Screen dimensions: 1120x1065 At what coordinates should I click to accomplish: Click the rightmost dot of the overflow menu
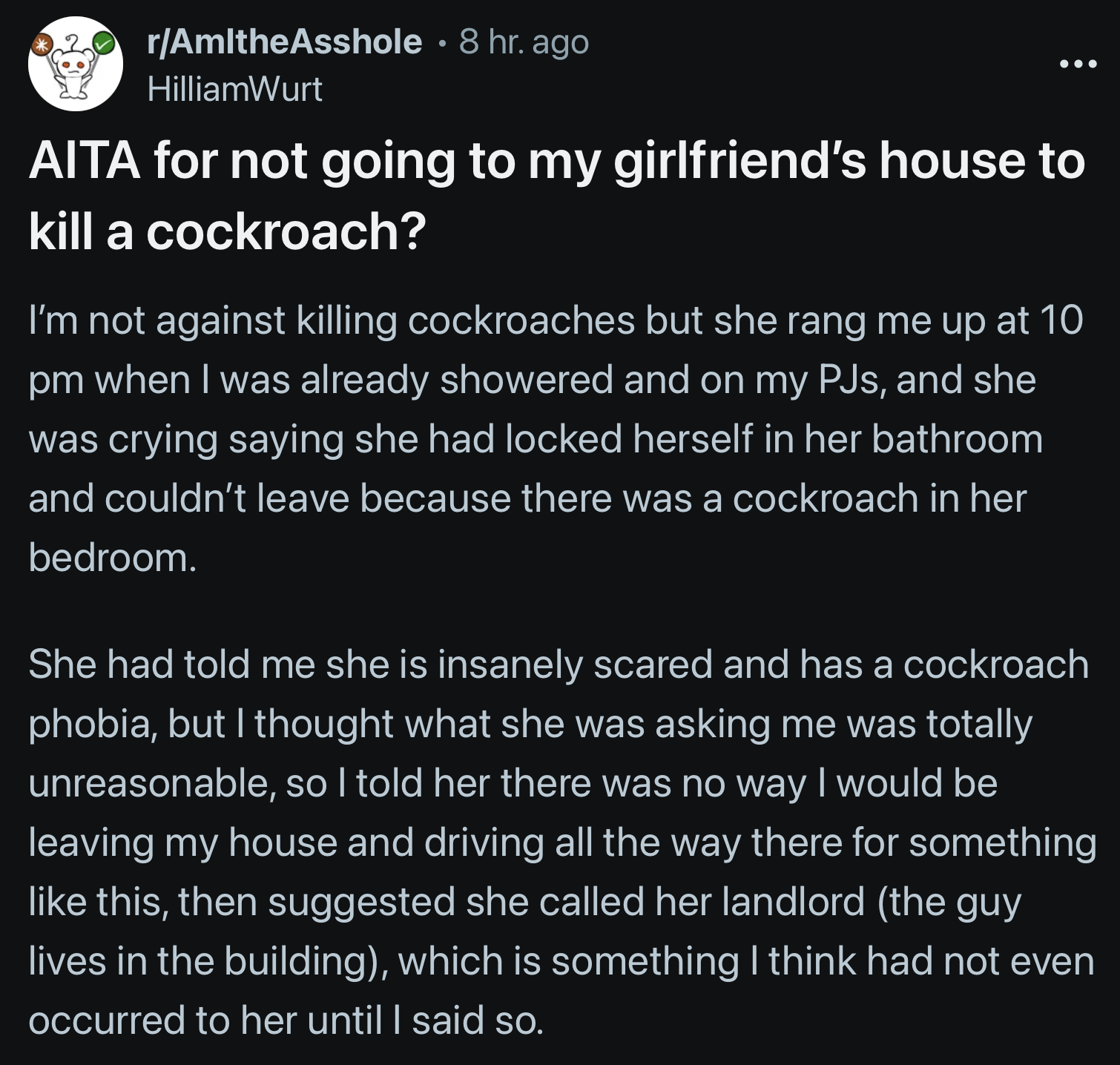[x=1092, y=65]
